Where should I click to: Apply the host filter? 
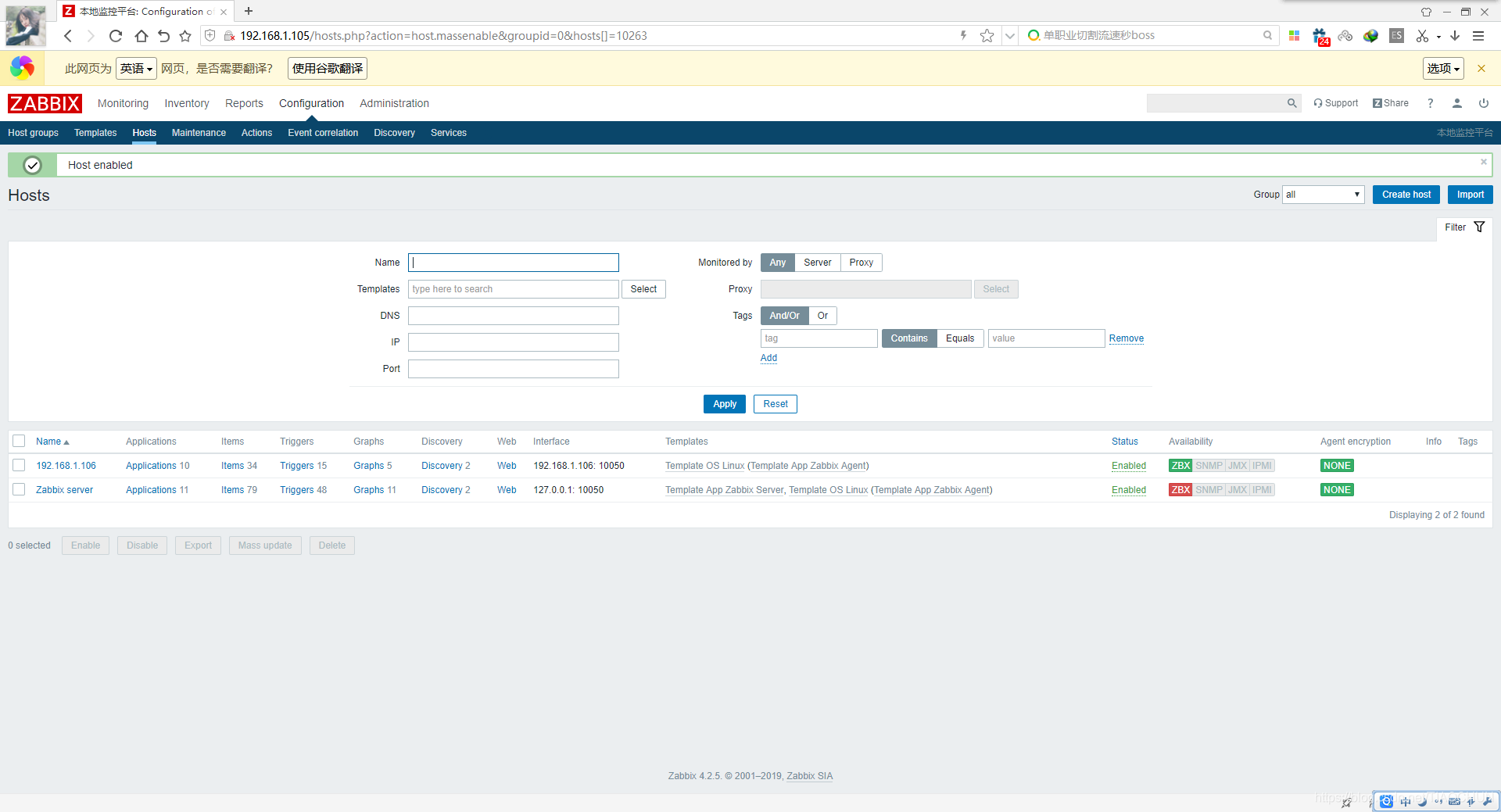coord(725,404)
